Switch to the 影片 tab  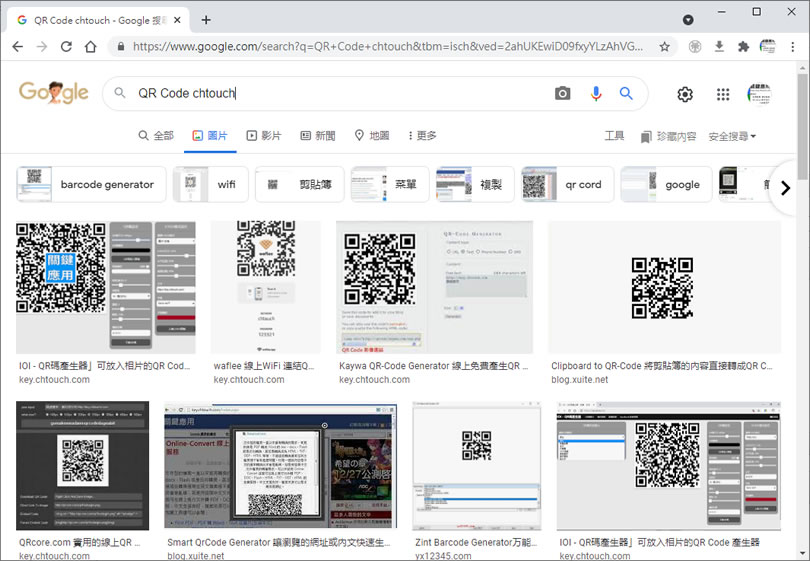(264, 136)
